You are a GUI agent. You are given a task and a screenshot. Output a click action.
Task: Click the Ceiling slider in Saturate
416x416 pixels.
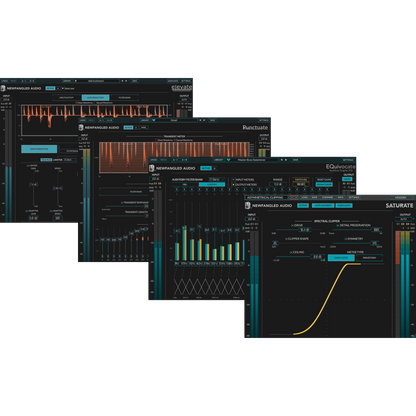(299, 257)
